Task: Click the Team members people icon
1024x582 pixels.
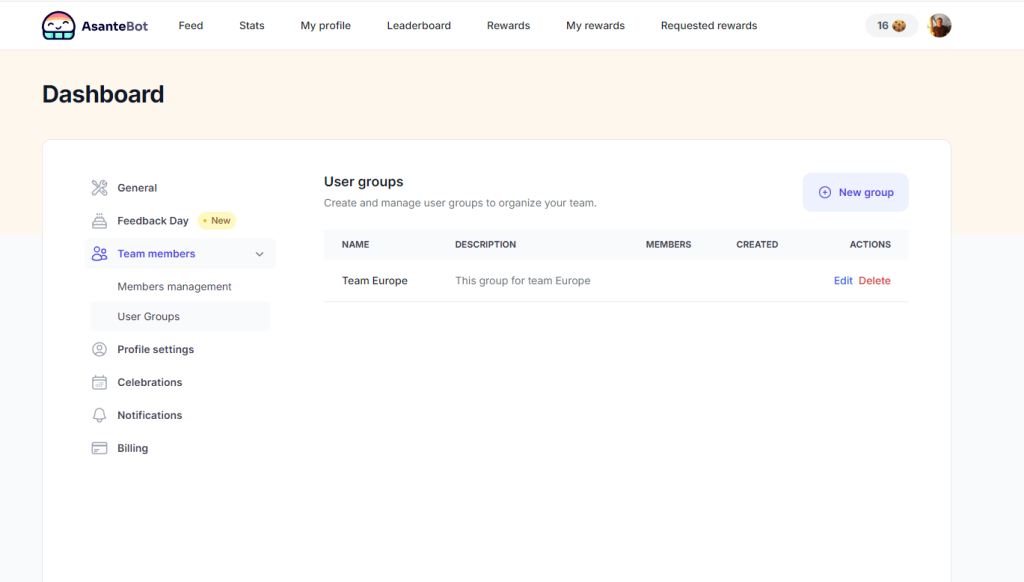Action: [99, 254]
